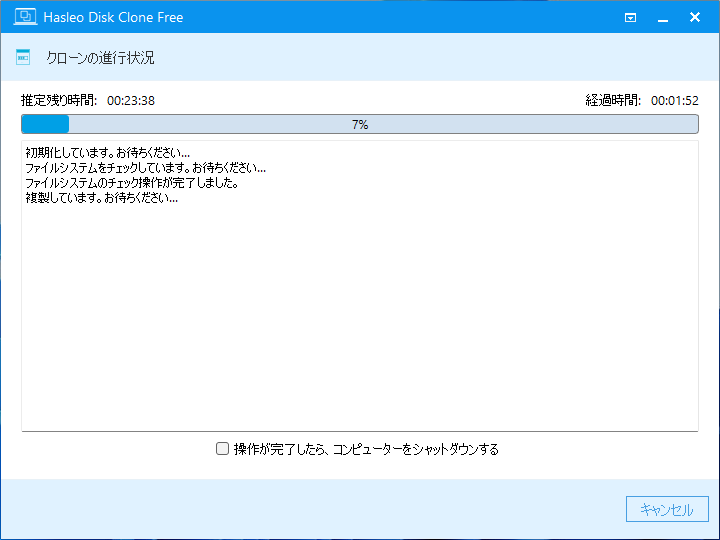Click the 経過時間 label
Screen dimensions: 720x540
[x=613, y=100]
